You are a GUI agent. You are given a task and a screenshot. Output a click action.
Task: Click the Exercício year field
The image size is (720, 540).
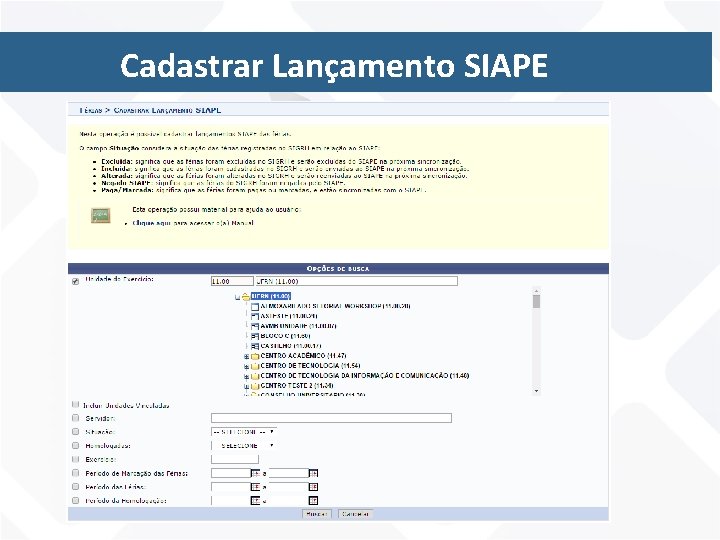(235, 459)
